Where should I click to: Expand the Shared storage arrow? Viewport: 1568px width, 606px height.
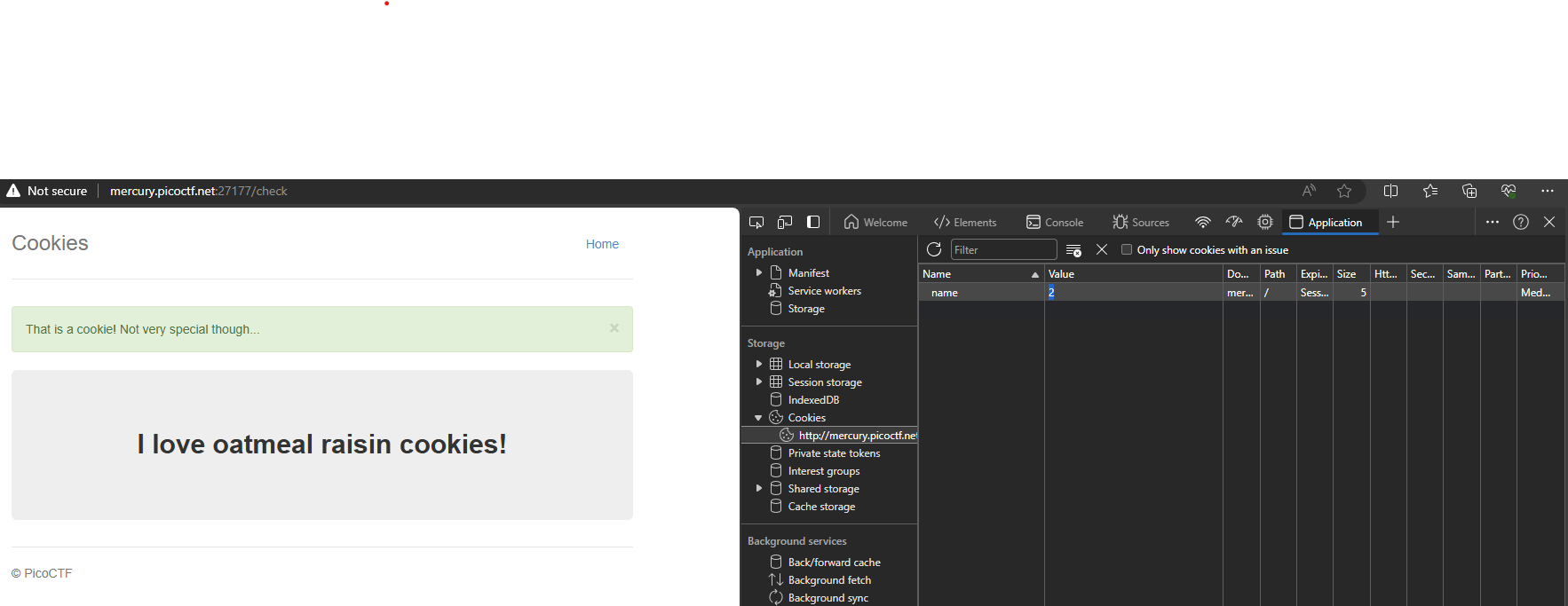click(759, 488)
